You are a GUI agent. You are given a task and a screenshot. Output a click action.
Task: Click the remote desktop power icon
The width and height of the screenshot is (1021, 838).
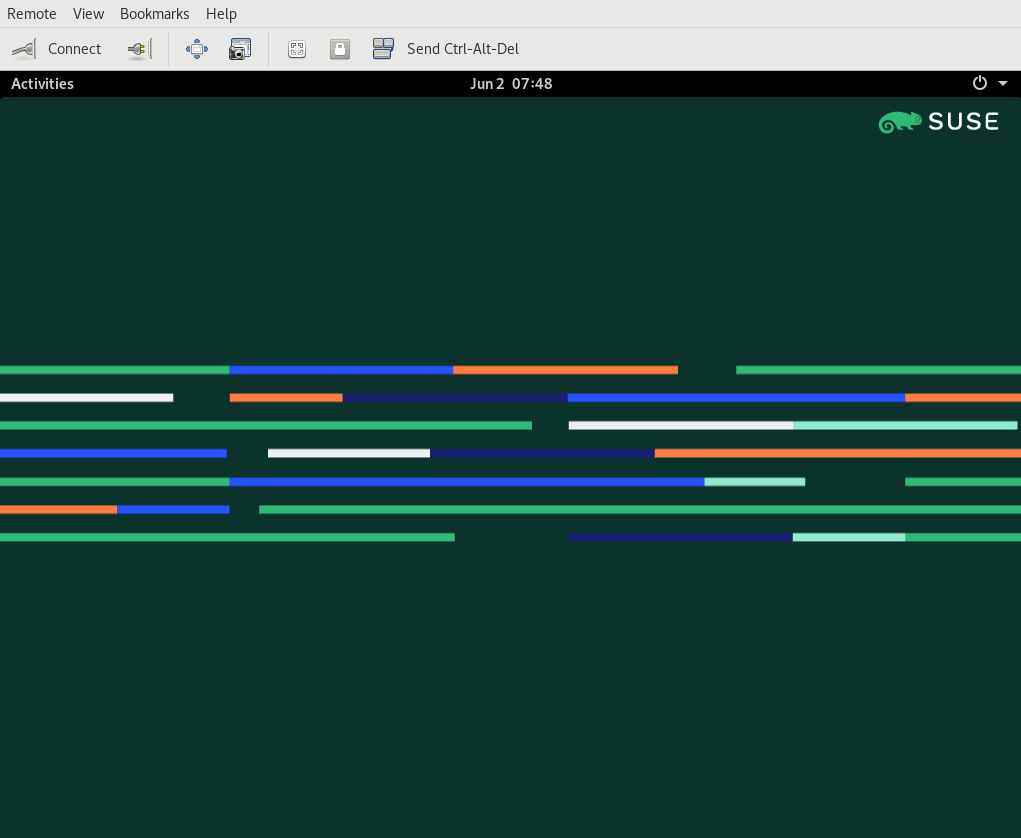coord(980,84)
